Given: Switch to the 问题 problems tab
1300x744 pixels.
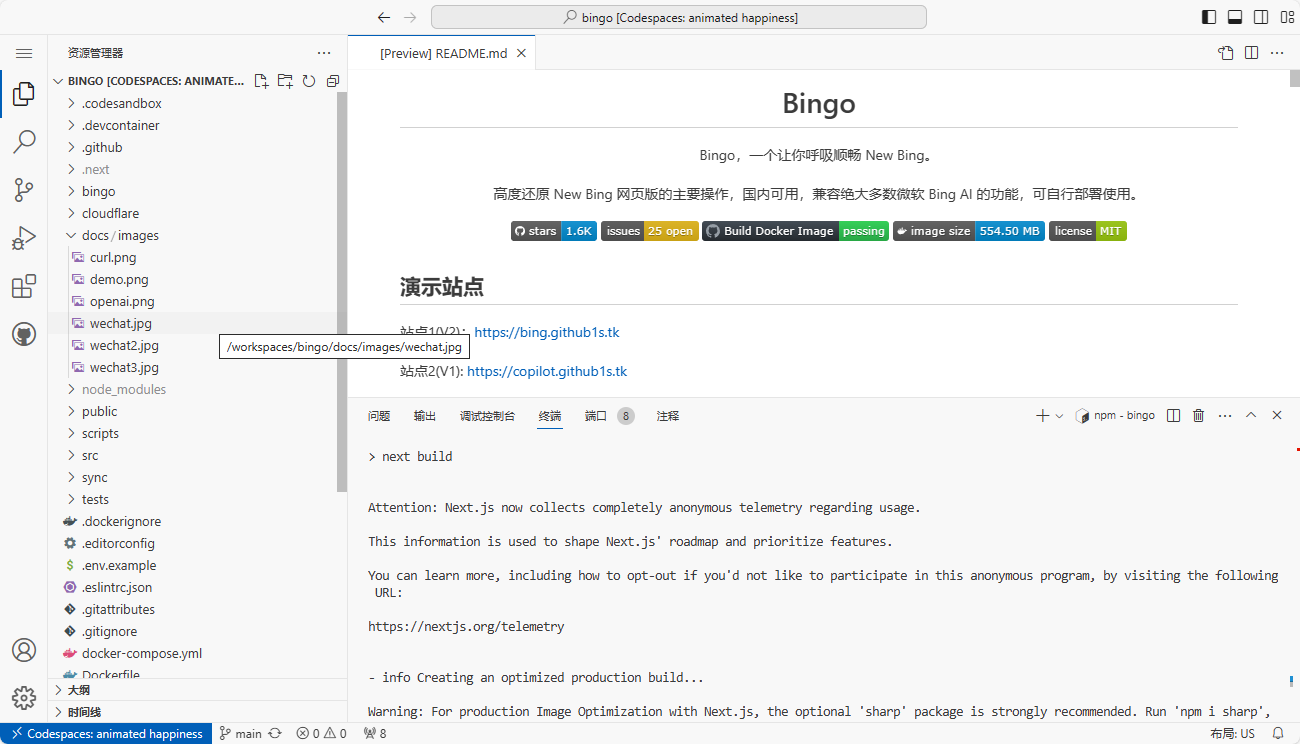Looking at the screenshot, I should (379, 416).
